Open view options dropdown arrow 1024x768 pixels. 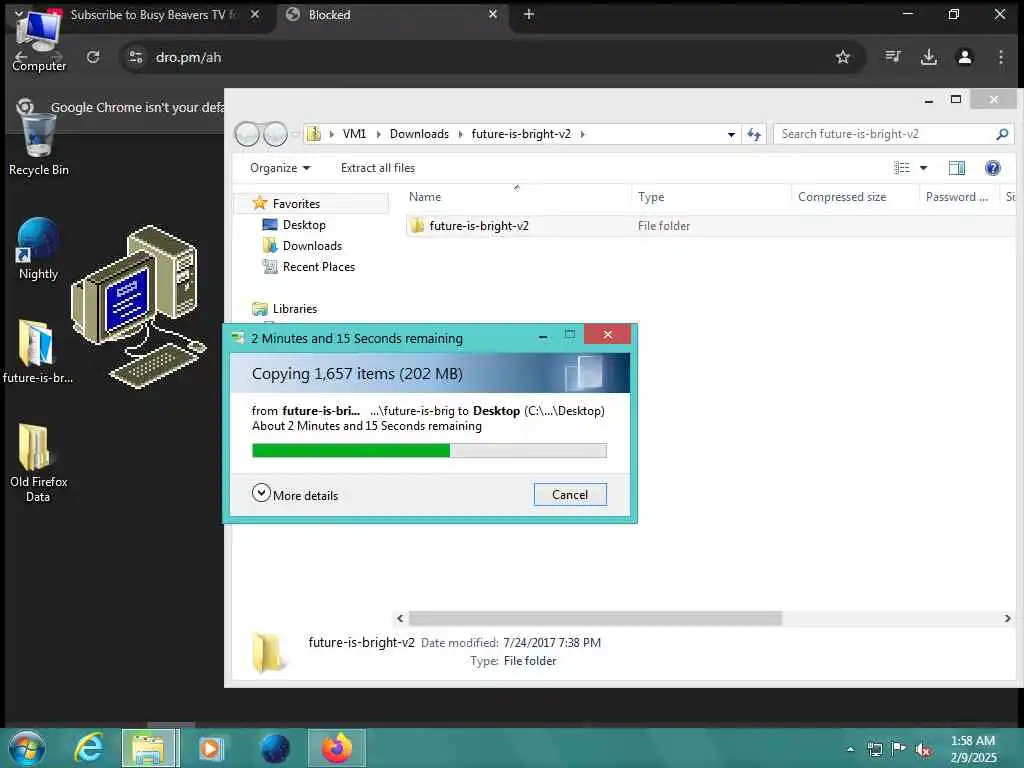pyautogui.click(x=923, y=168)
